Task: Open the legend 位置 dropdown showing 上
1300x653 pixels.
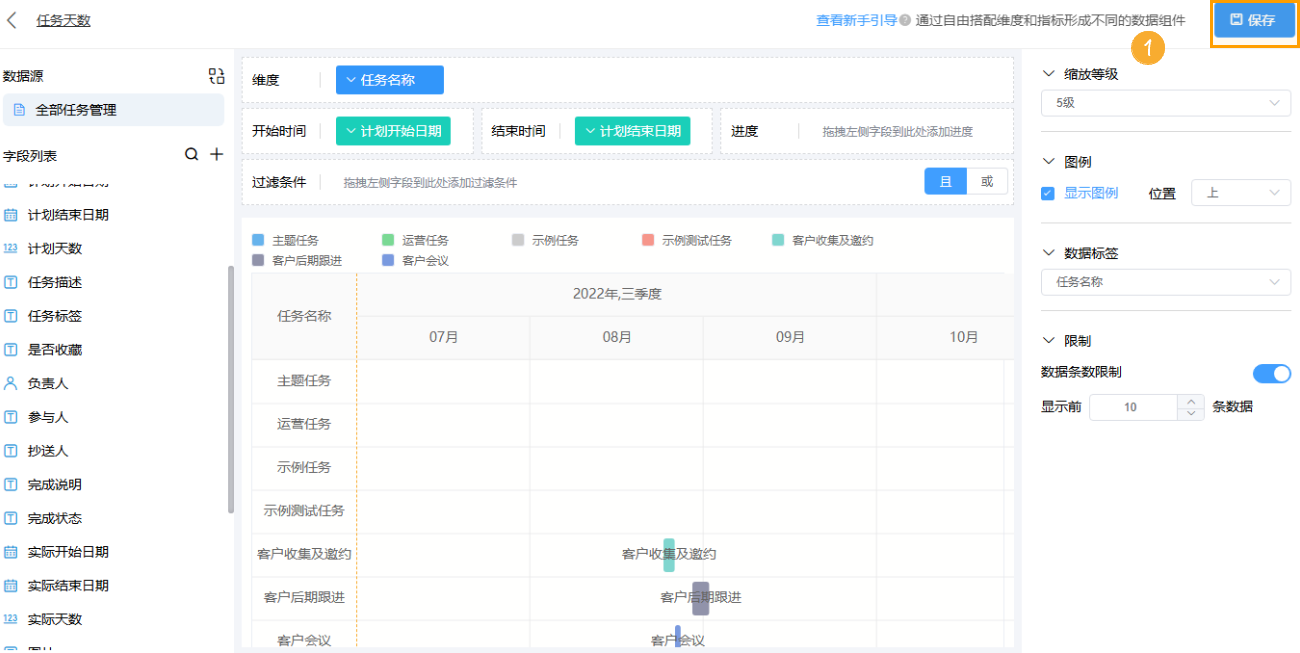Action: 1240,192
